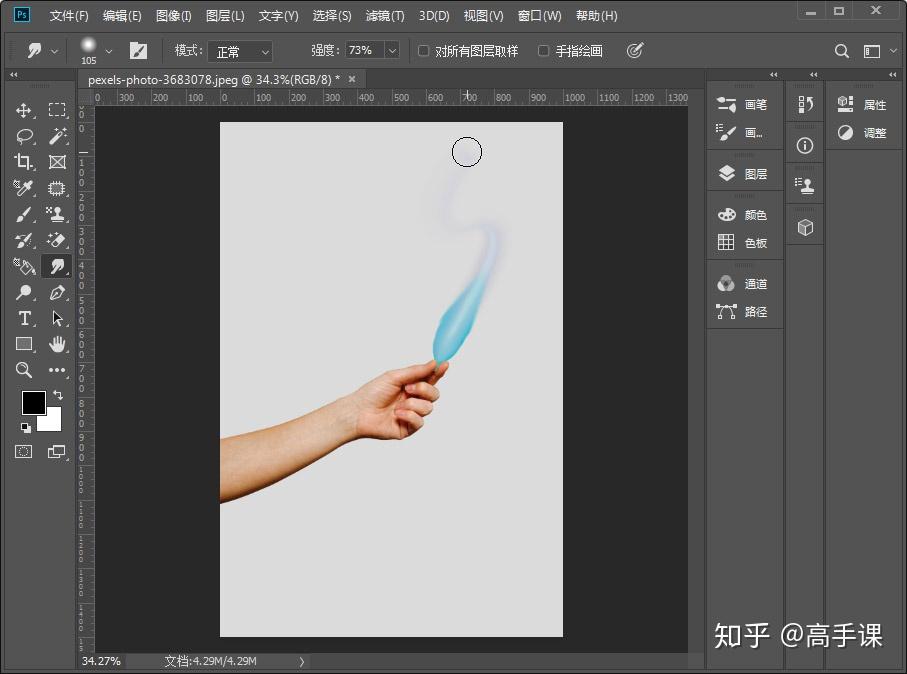Open the brush preset picker arrow
Viewport: 907px width, 674px height.
click(x=108, y=51)
